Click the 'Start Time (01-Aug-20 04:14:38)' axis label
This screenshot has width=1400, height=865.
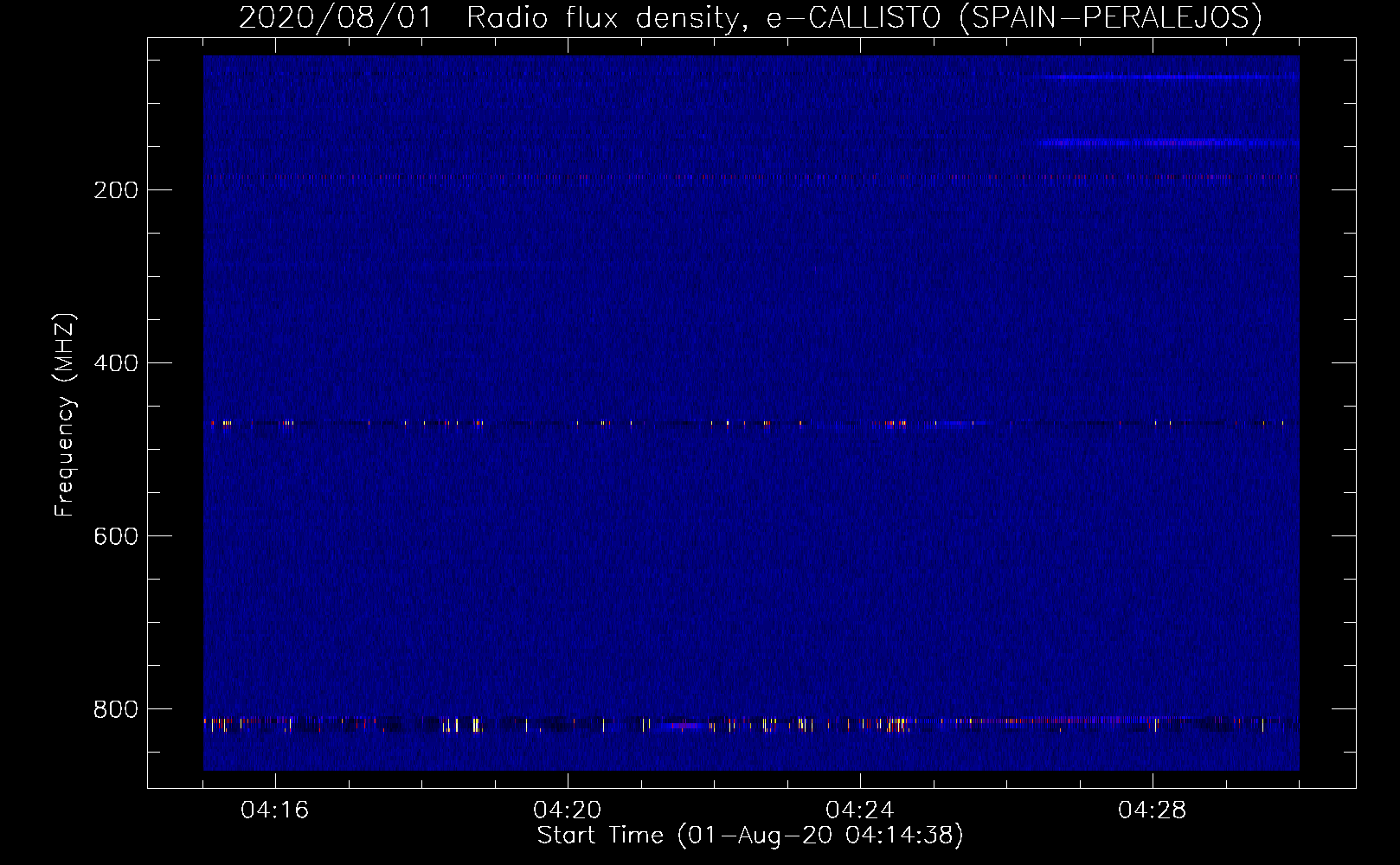(750, 836)
